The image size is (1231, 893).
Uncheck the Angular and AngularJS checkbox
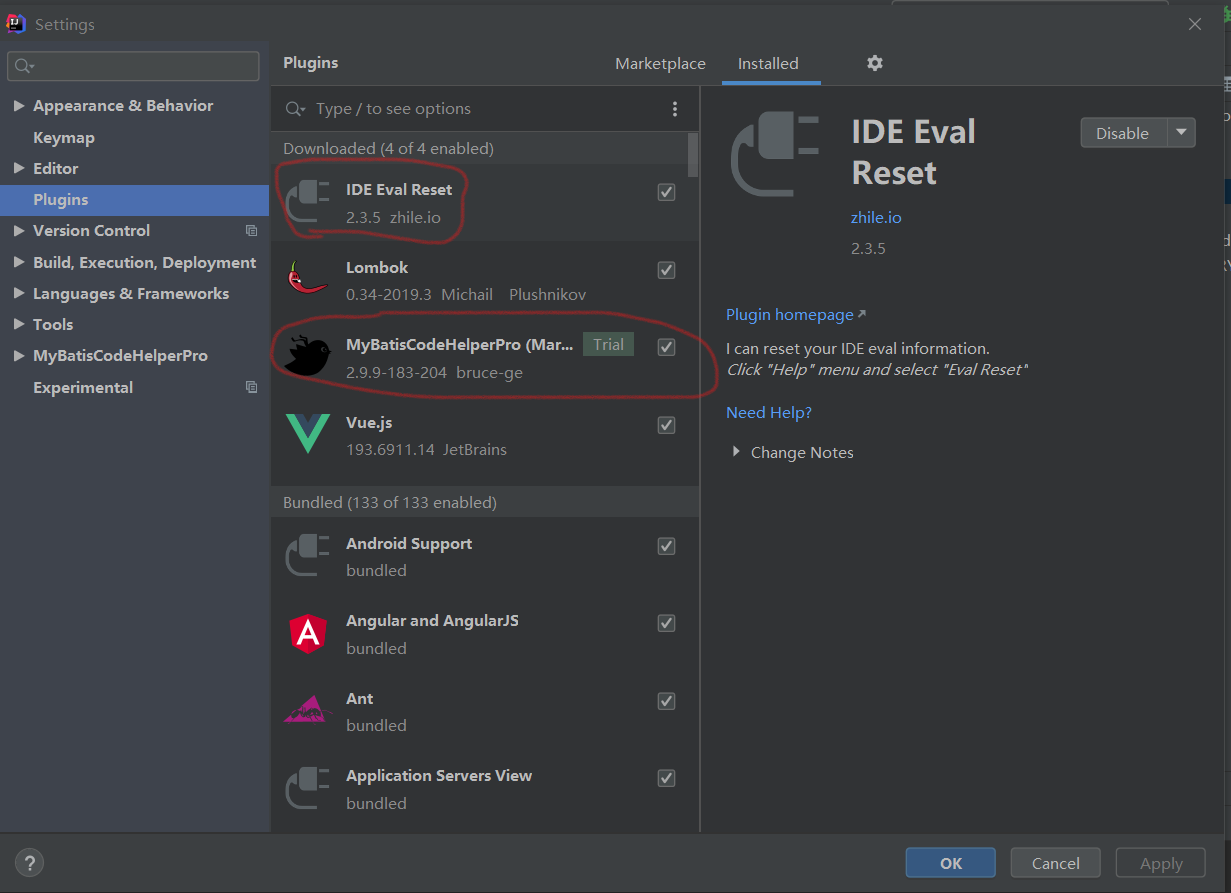pos(666,623)
